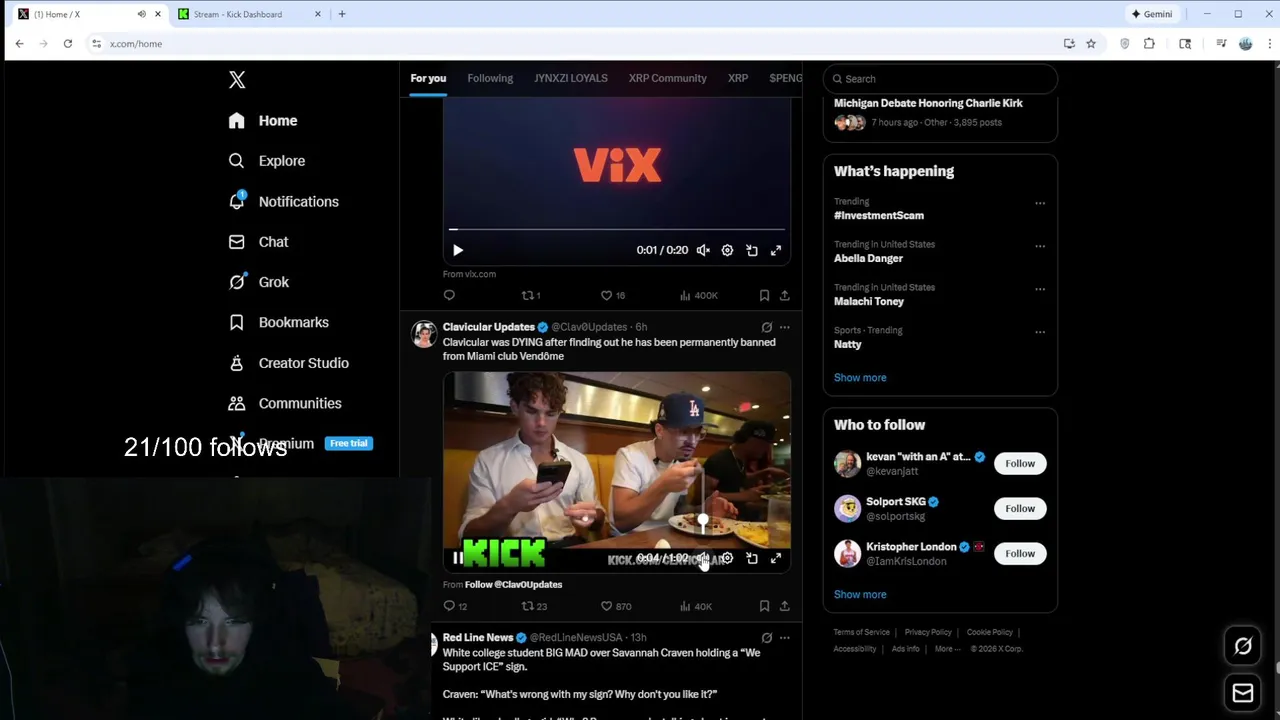
Task: Open Creator Studio in sidebar
Action: (288, 363)
